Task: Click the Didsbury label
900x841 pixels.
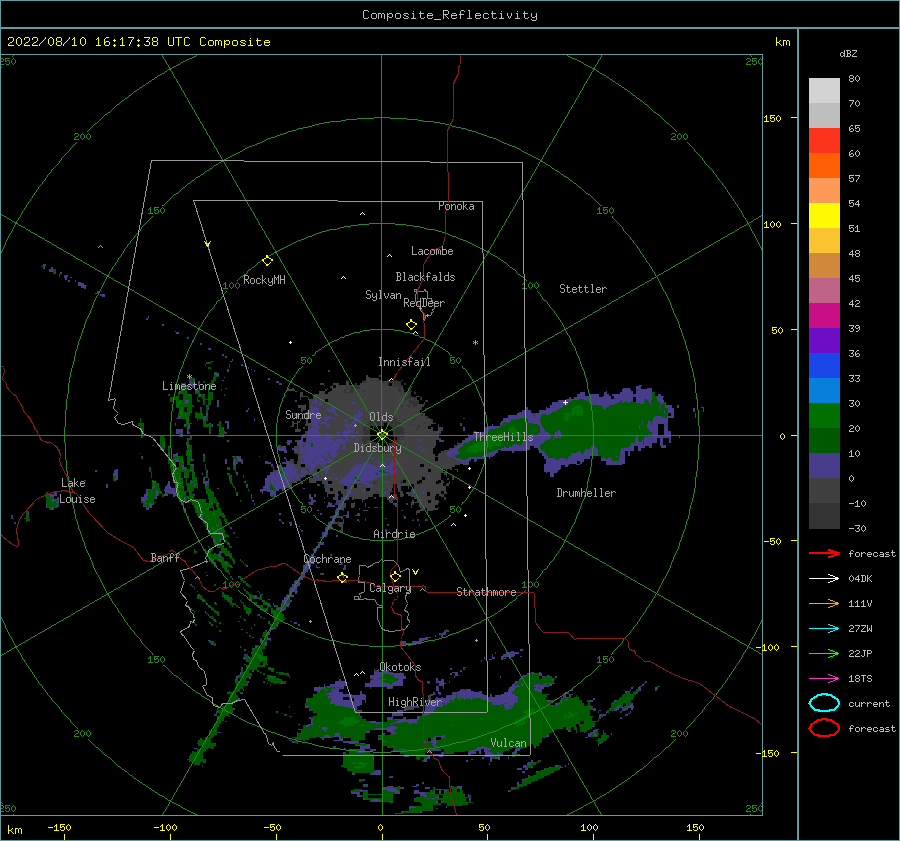Action: [x=378, y=448]
